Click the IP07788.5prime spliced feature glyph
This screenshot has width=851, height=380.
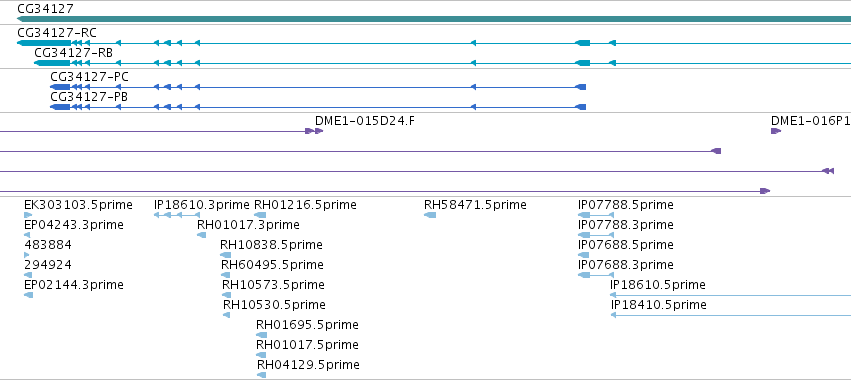[596, 215]
